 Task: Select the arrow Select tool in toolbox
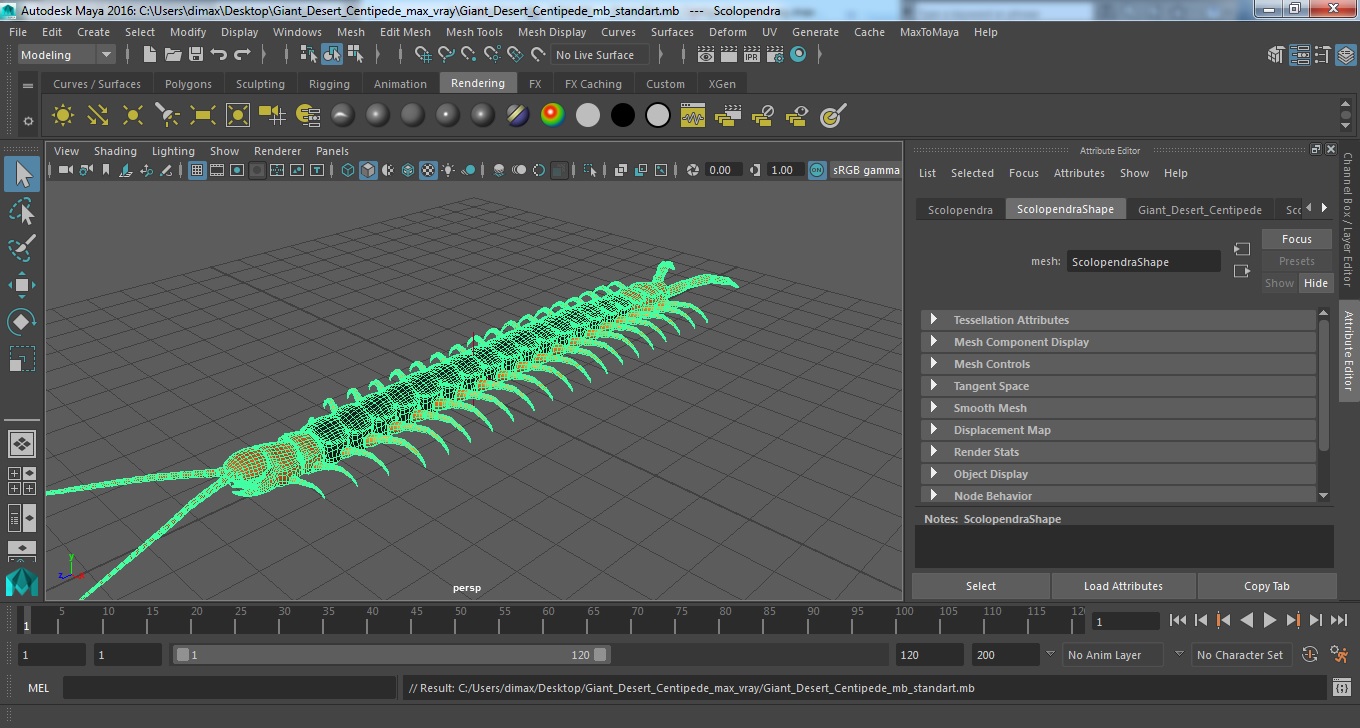click(x=22, y=175)
